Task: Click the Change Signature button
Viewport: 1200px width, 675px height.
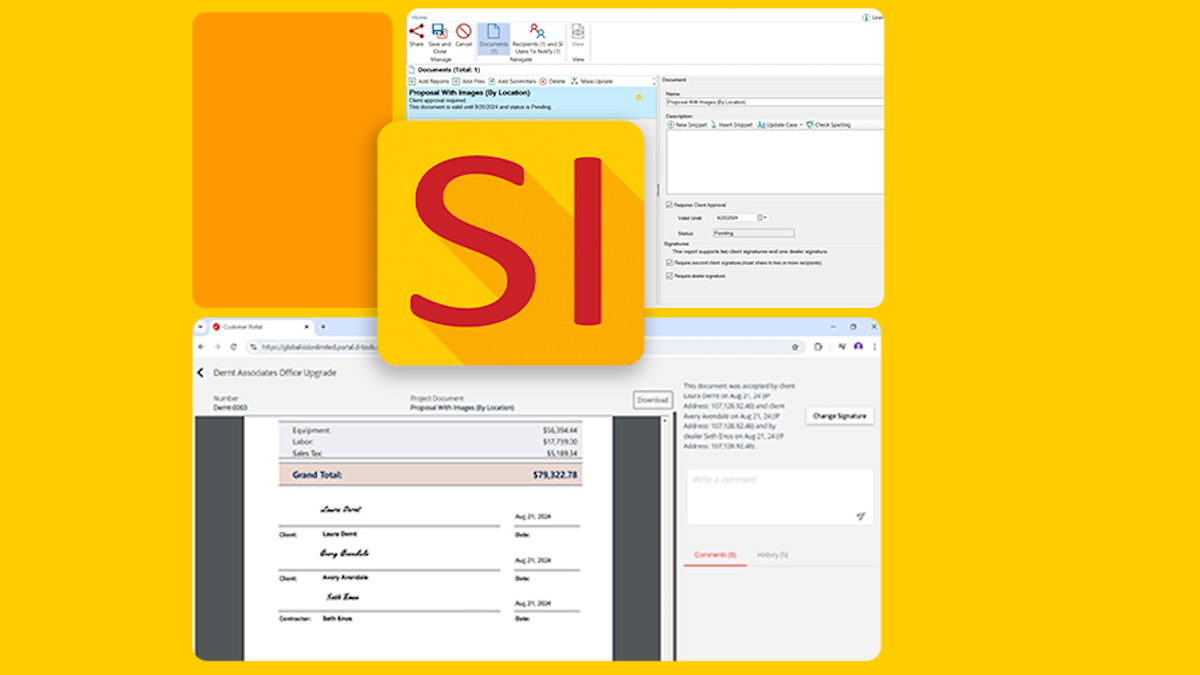Action: point(839,416)
